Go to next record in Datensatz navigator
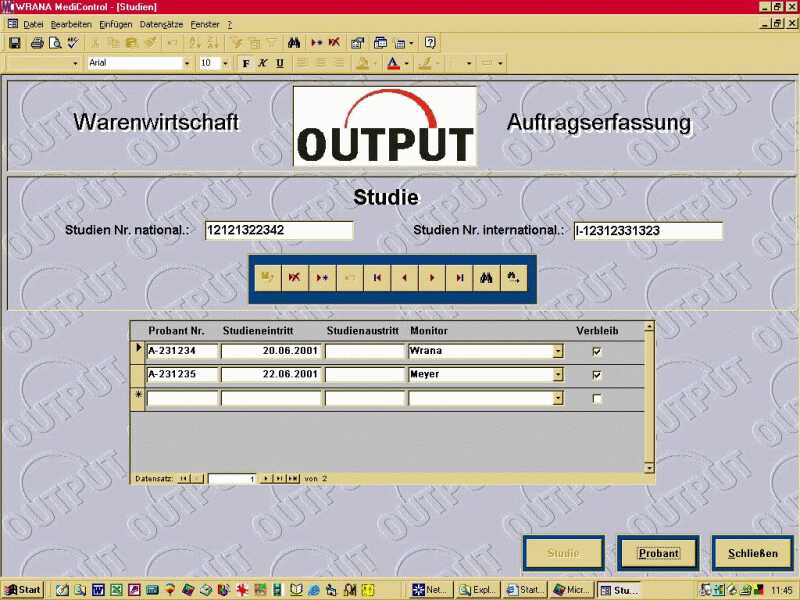 tap(265, 479)
